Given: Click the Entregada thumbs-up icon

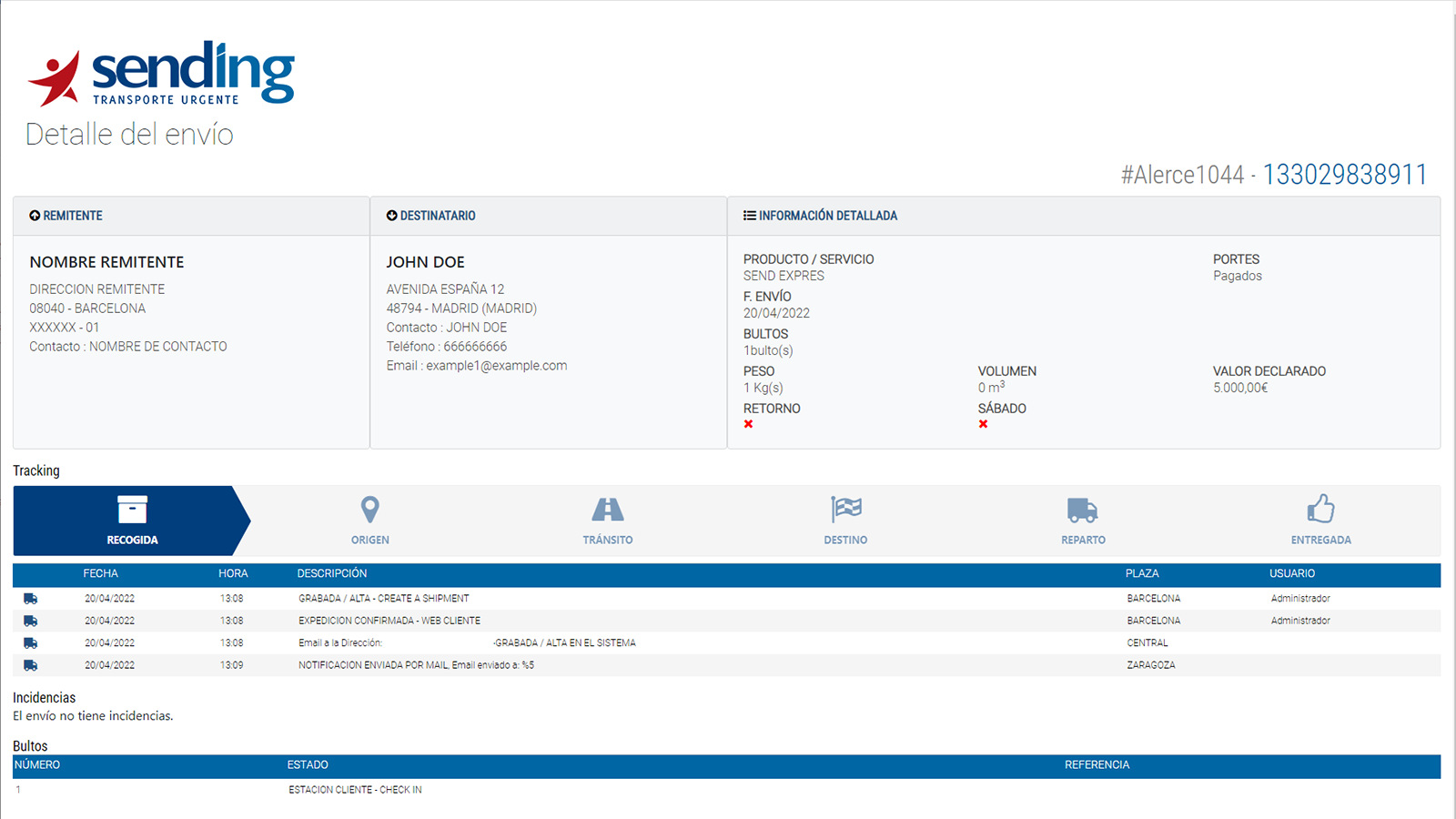Looking at the screenshot, I should coord(1320,509).
